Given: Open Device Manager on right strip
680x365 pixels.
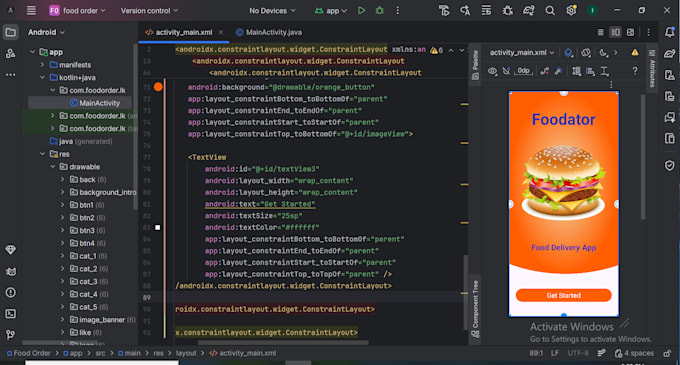Looking at the screenshot, I should [670, 75].
